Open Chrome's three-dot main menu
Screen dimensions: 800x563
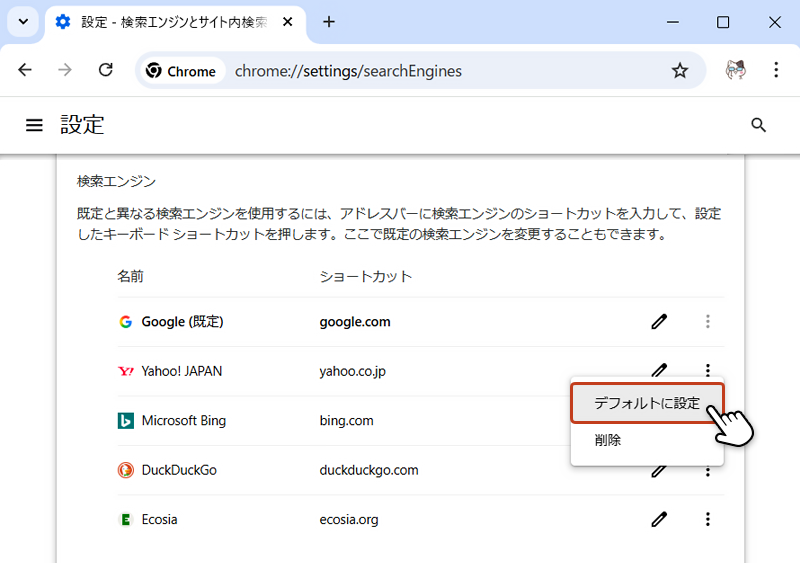(x=776, y=70)
